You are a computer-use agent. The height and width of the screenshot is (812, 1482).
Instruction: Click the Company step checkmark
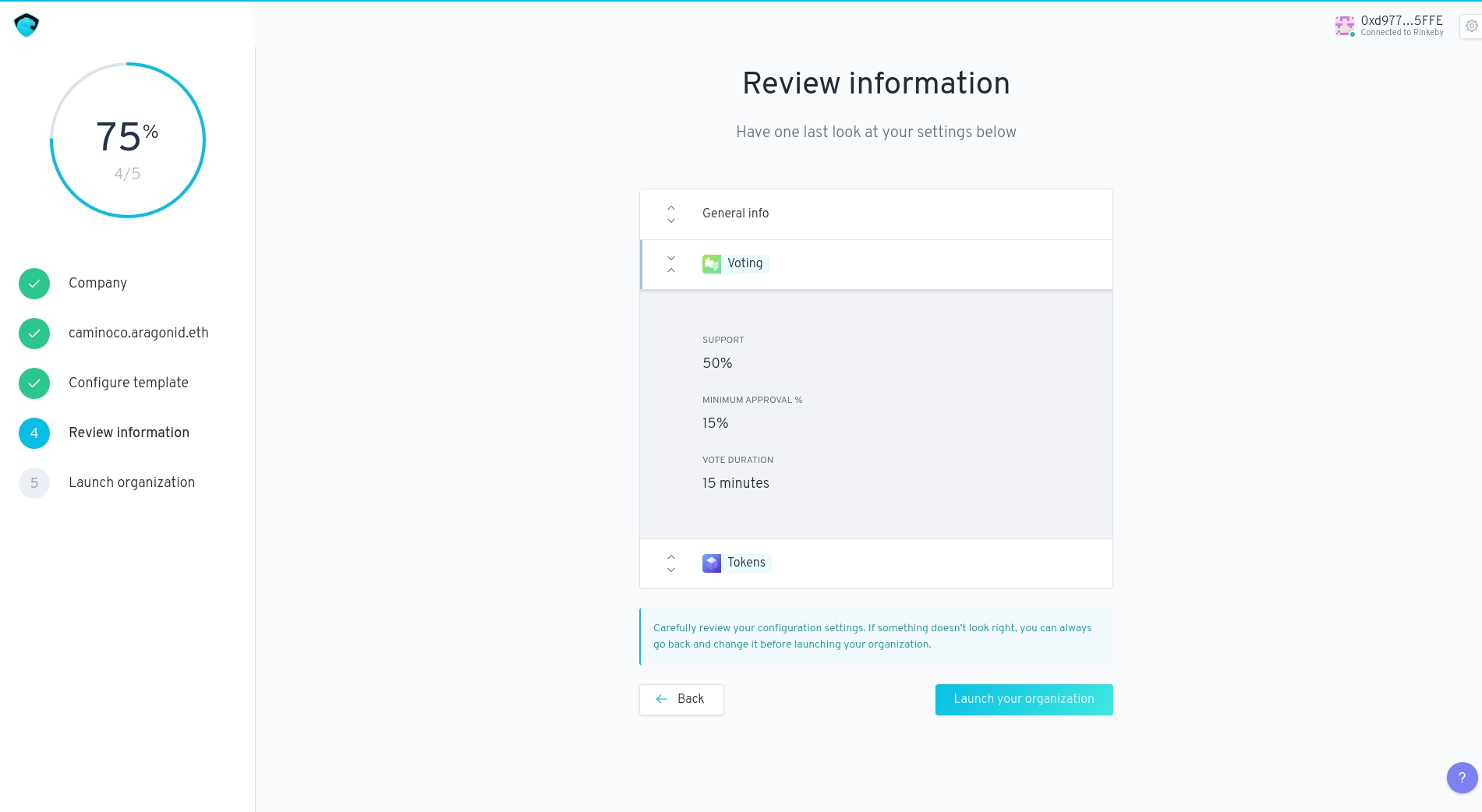click(34, 284)
